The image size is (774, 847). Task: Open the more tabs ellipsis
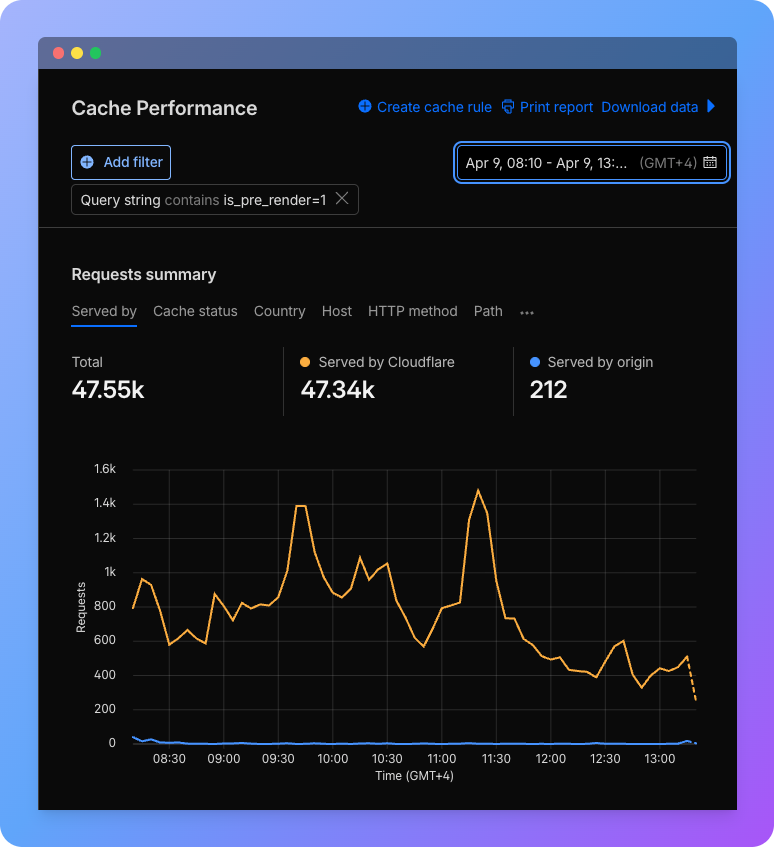pyautogui.click(x=527, y=313)
